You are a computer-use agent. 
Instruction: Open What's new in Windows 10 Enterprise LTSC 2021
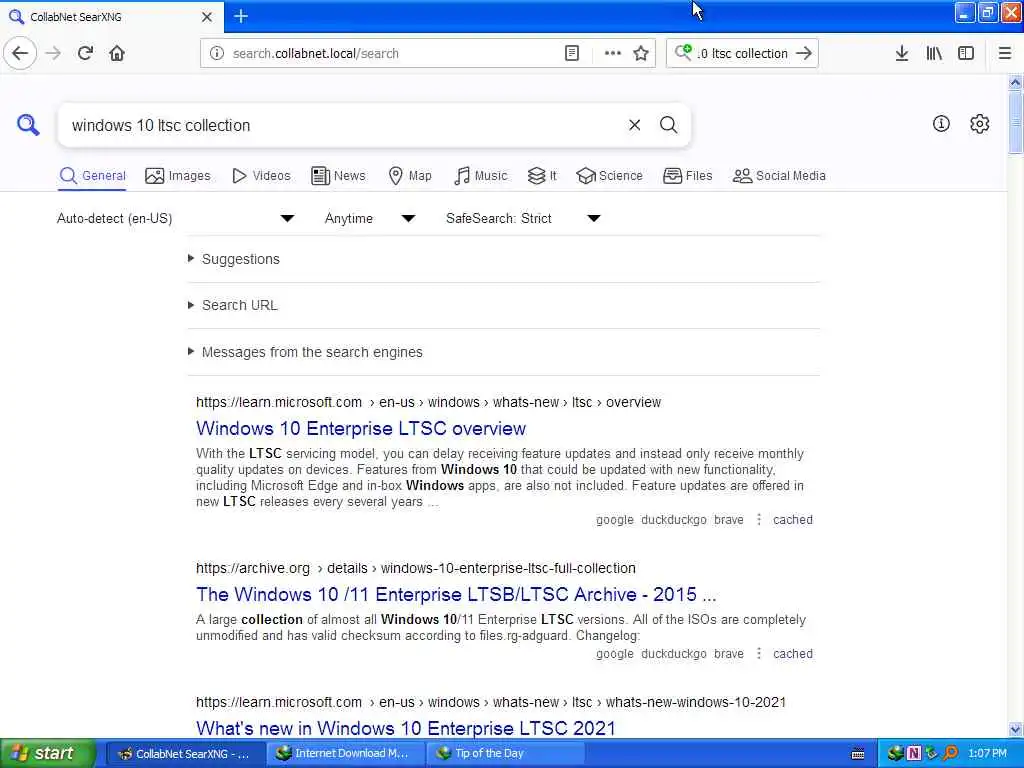(x=406, y=728)
